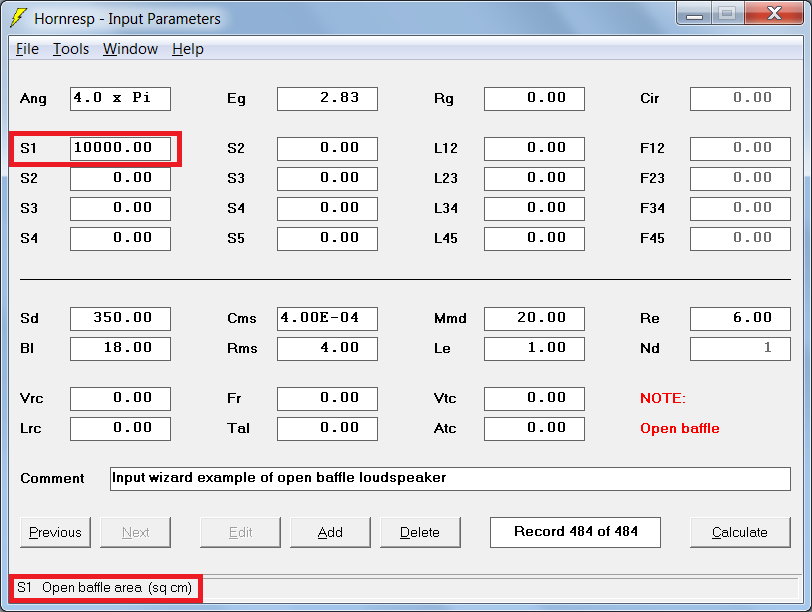Select the Vtc input field

[x=534, y=399]
